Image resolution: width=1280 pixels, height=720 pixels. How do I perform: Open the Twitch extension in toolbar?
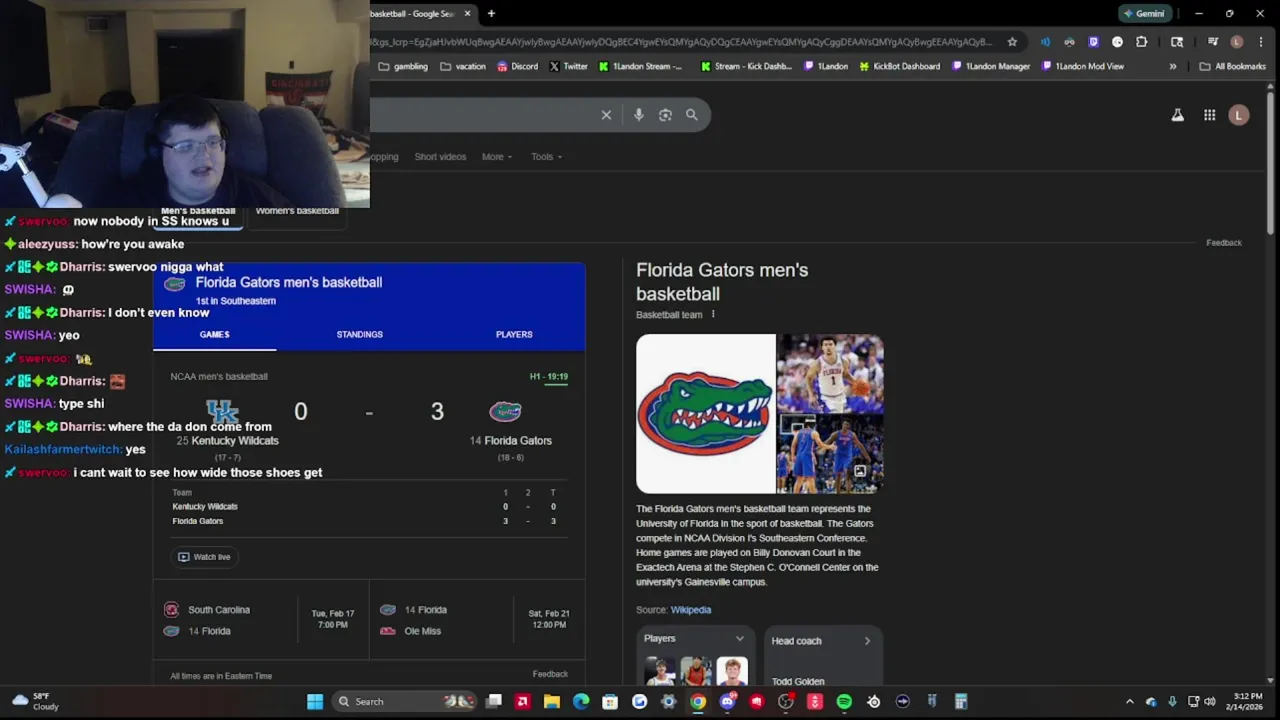tap(1093, 42)
